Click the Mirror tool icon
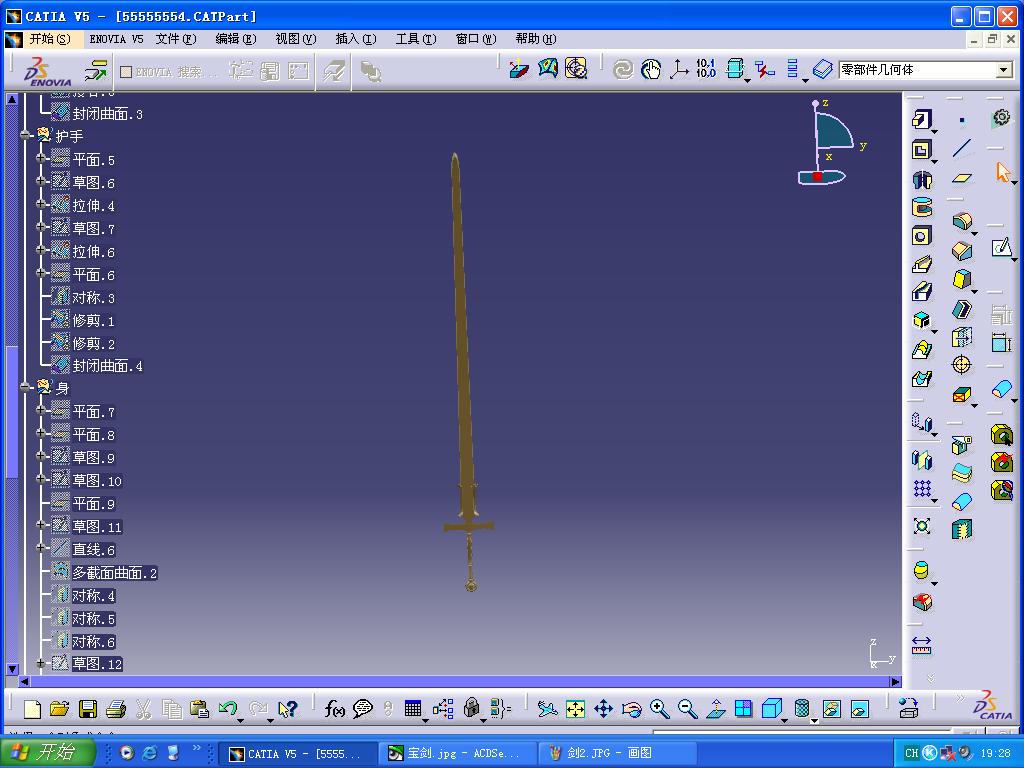Screen dimensions: 1024x768 [x=921, y=460]
